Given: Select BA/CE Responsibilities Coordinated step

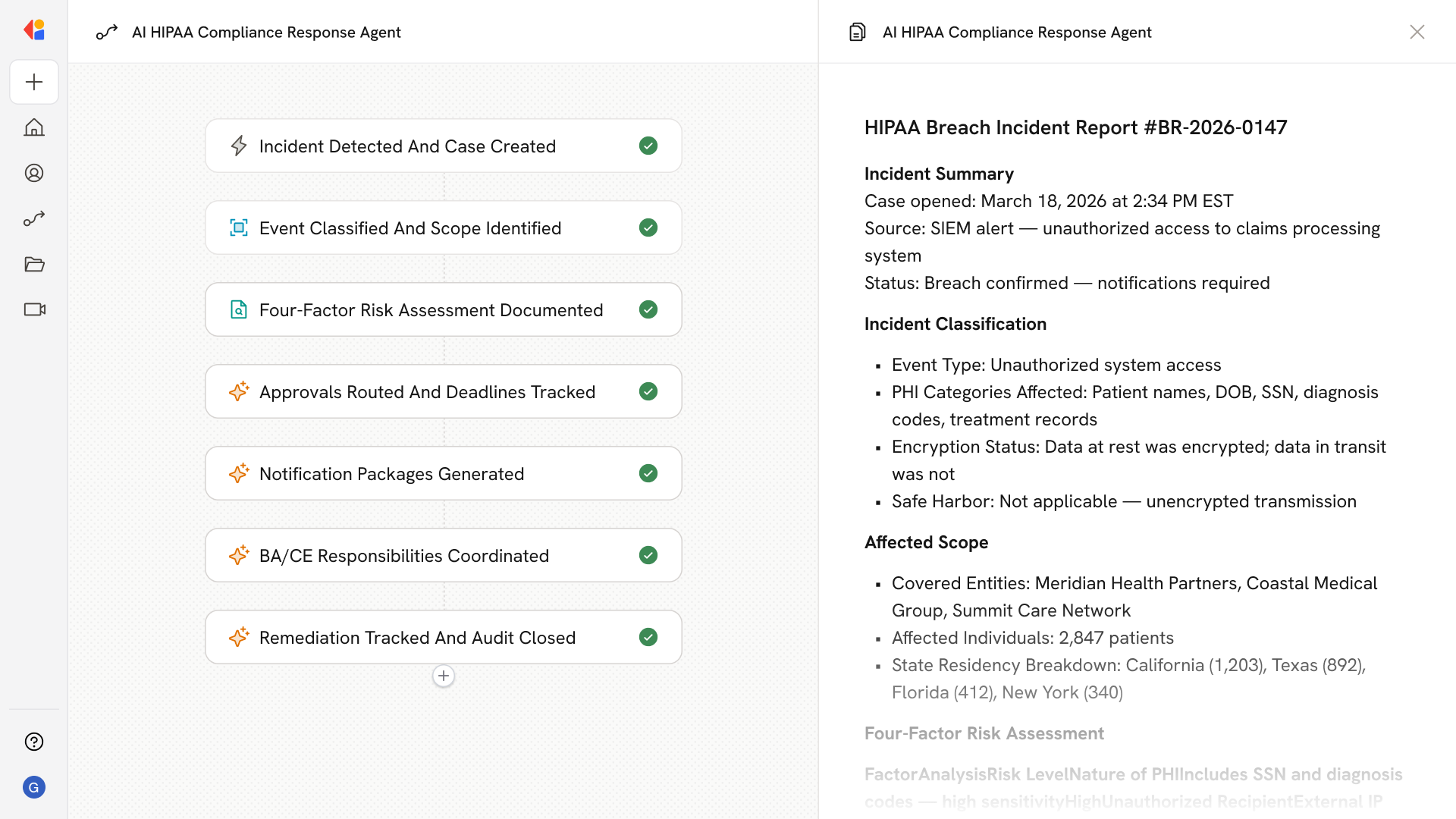Looking at the screenshot, I should coord(403,555).
